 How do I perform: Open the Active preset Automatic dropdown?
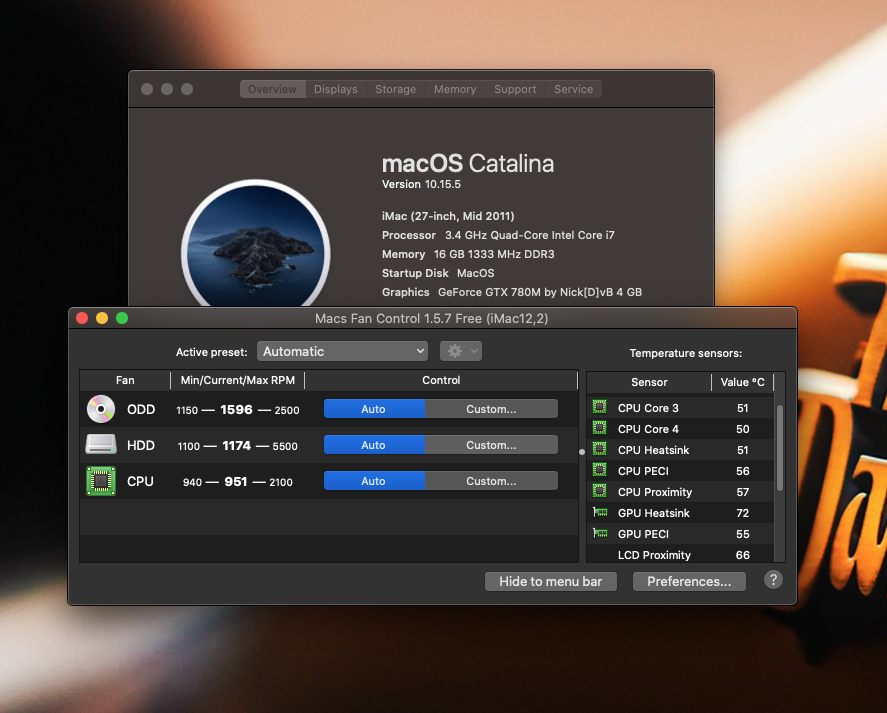click(342, 351)
